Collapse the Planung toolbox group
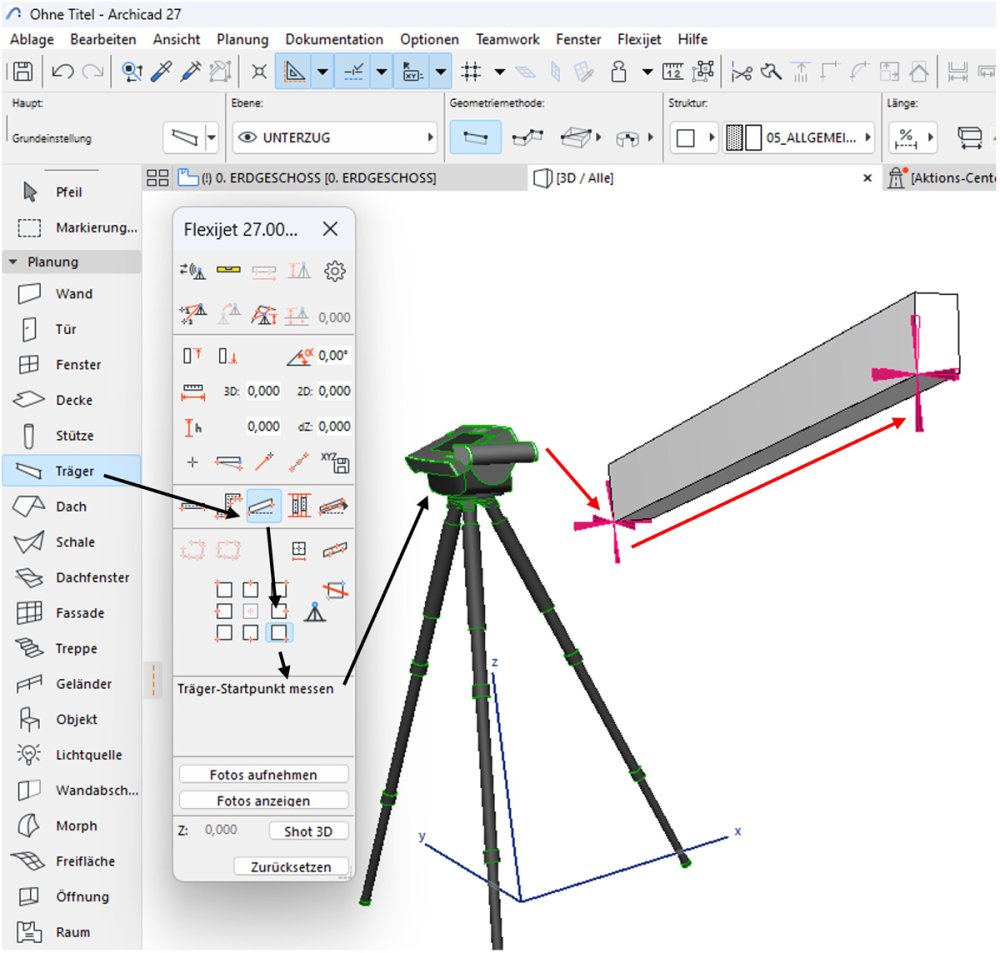Viewport: 1000px width, 953px height. tap(13, 262)
